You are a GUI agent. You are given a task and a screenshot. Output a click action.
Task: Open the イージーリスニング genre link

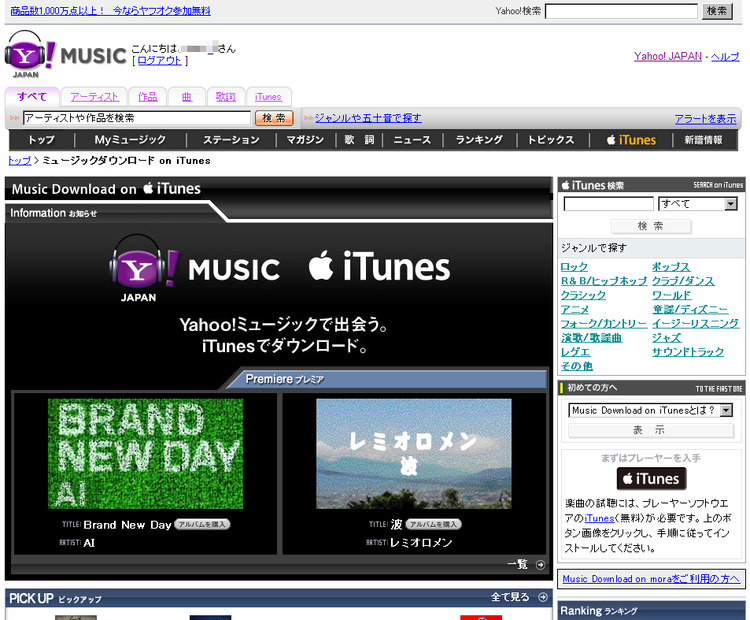(x=695, y=323)
